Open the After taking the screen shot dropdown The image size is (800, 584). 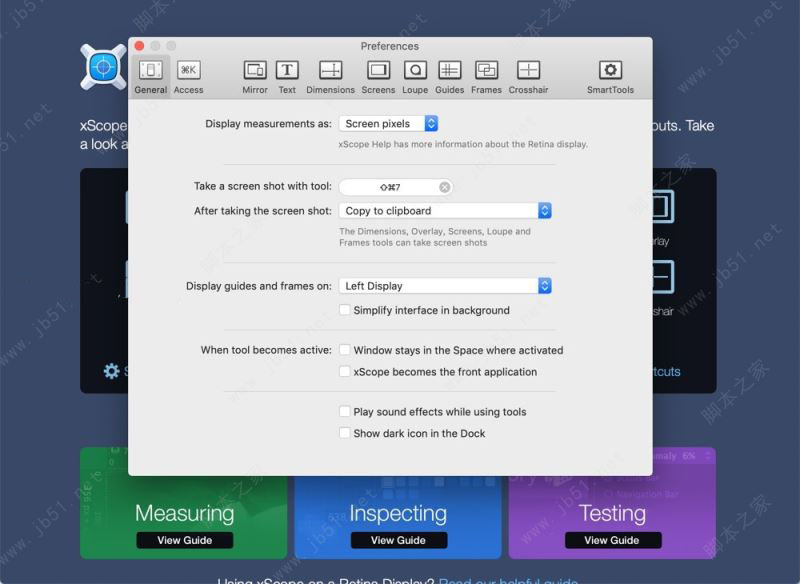coord(445,211)
